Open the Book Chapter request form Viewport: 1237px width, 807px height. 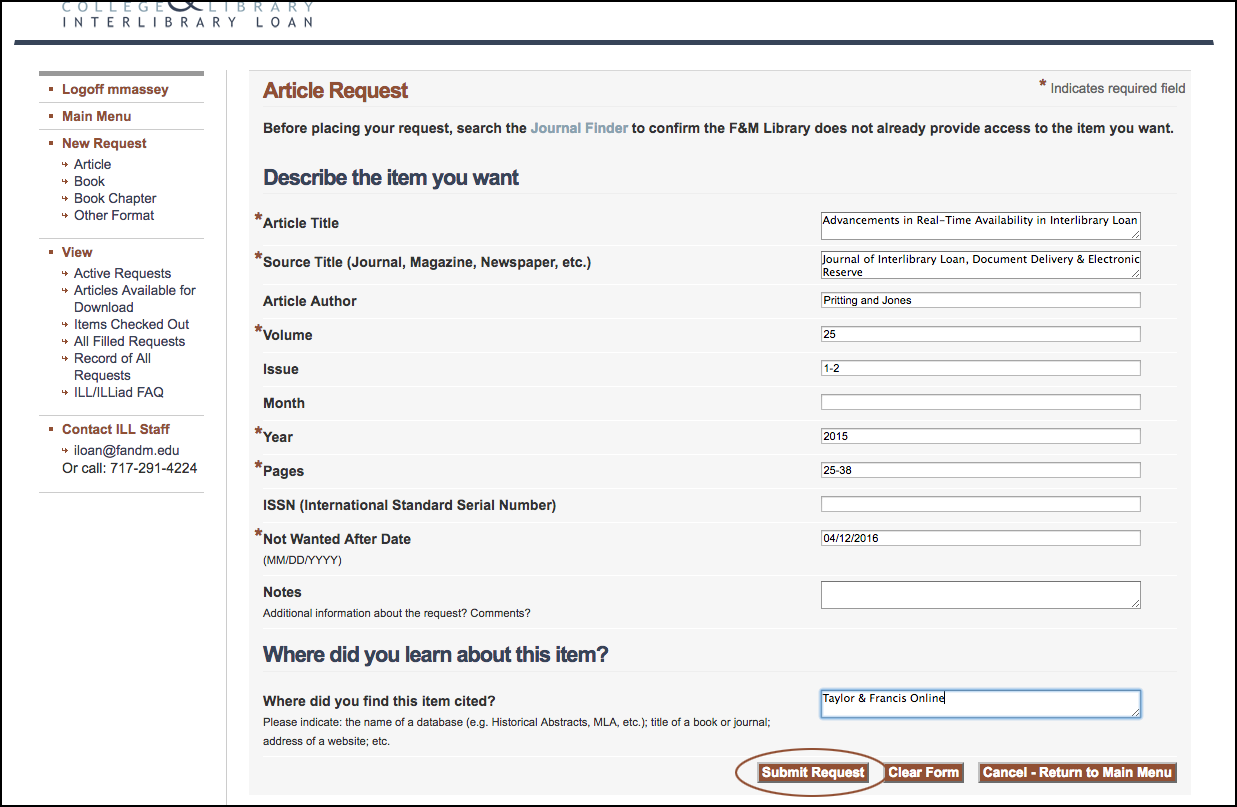coord(114,198)
